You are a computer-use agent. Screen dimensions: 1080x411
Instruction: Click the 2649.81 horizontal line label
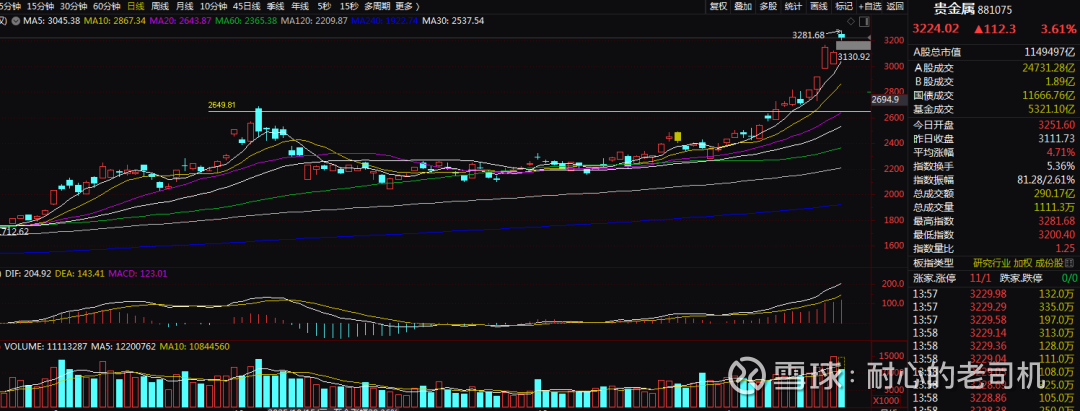click(222, 105)
